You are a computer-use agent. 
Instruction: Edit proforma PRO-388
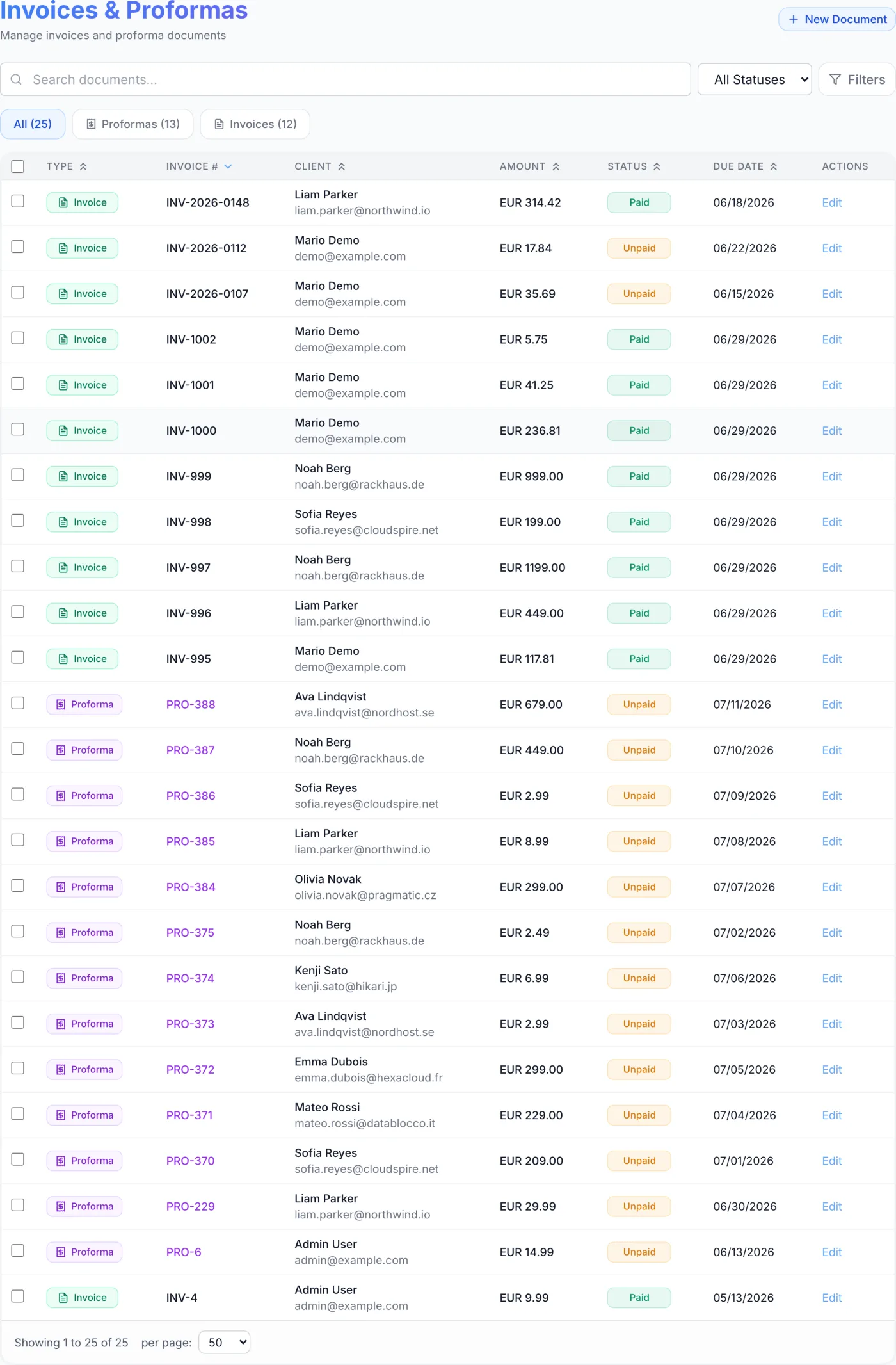(x=832, y=704)
